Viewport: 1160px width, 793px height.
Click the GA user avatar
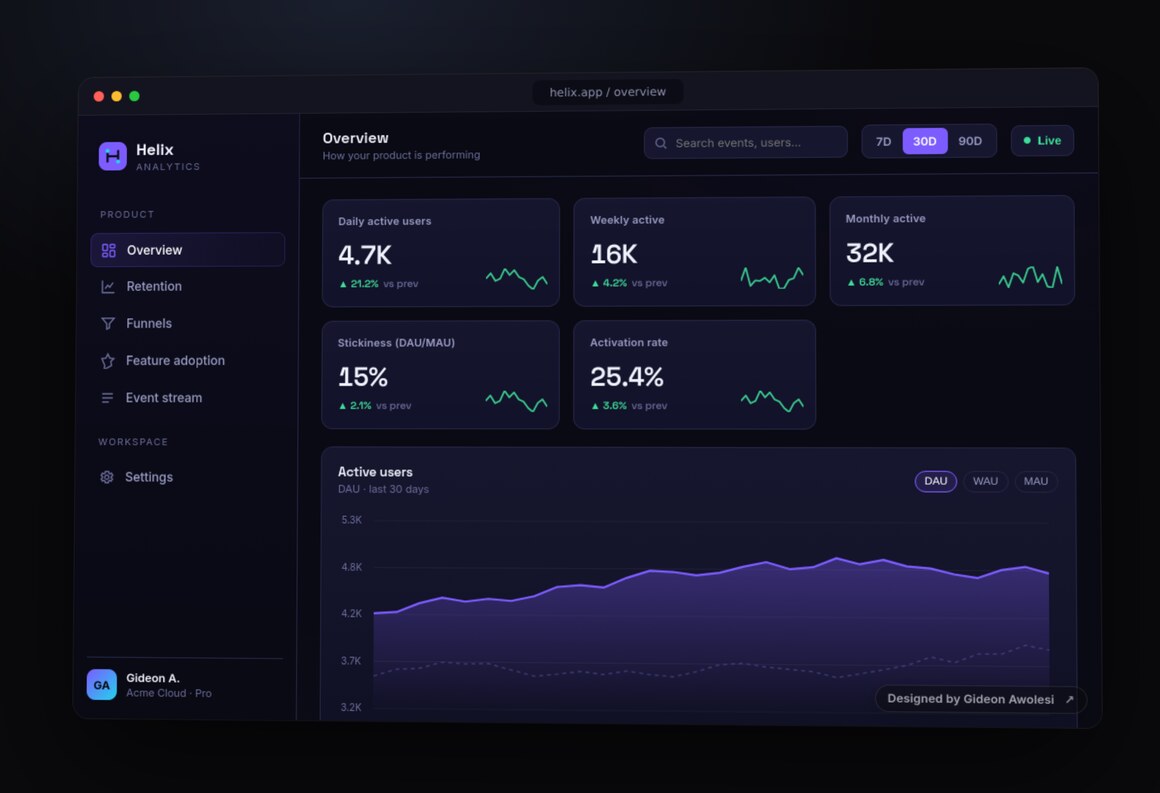[x=101, y=684]
